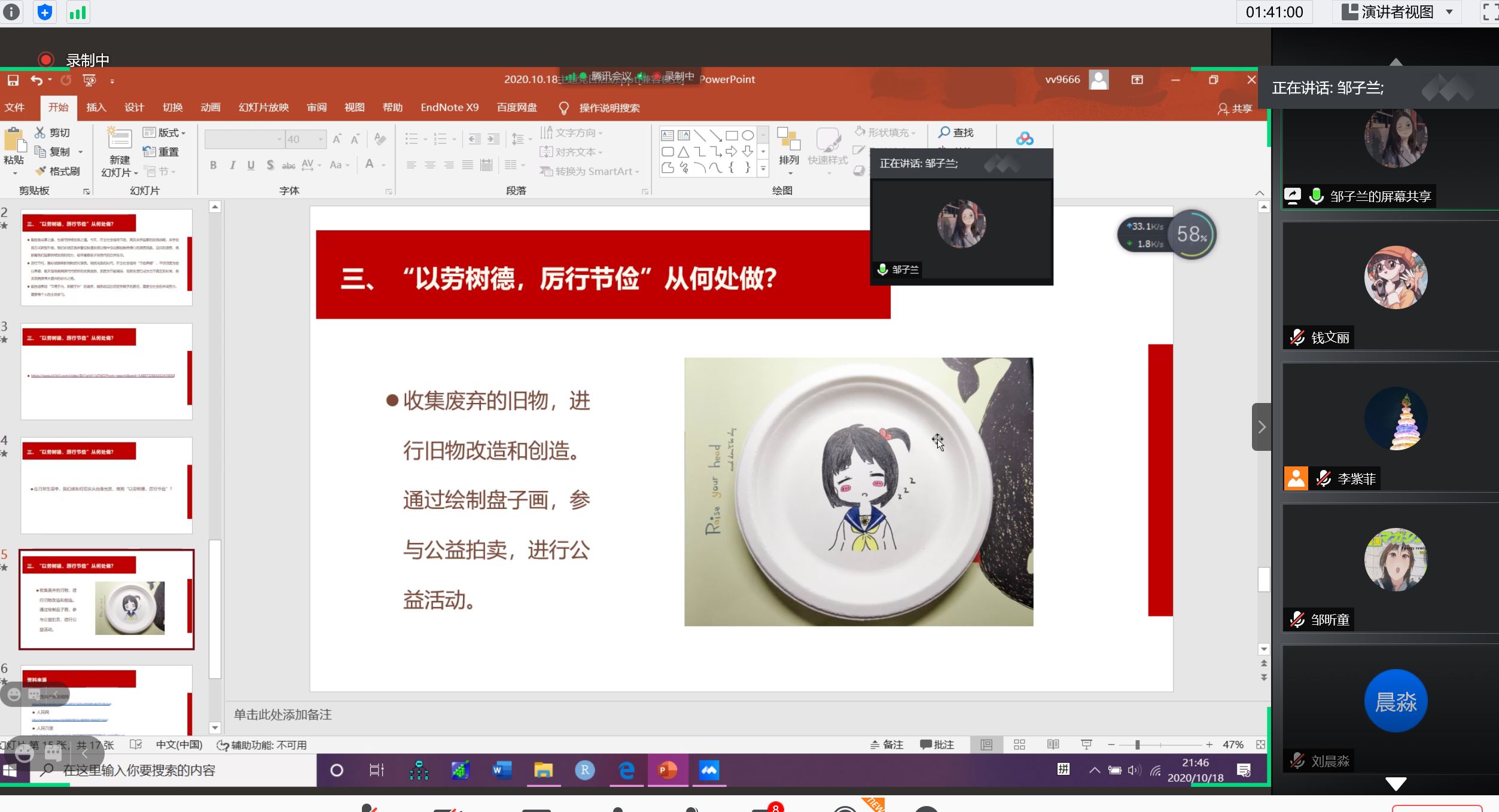Screen dimensions: 1499x812
Task: Click the 转换为 SmartArt icon
Action: coord(589,171)
